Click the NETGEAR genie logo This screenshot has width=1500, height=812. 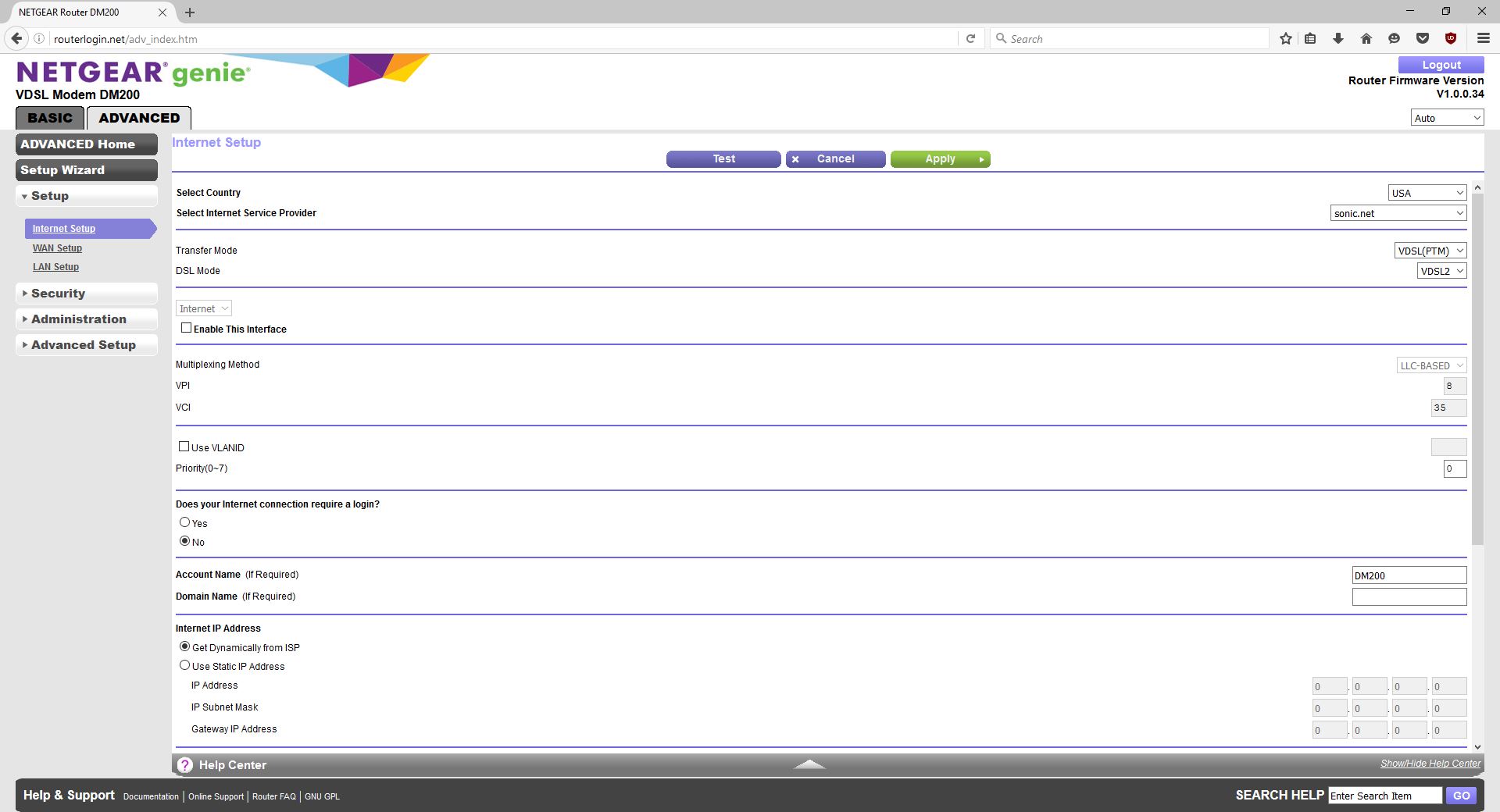pos(133,73)
